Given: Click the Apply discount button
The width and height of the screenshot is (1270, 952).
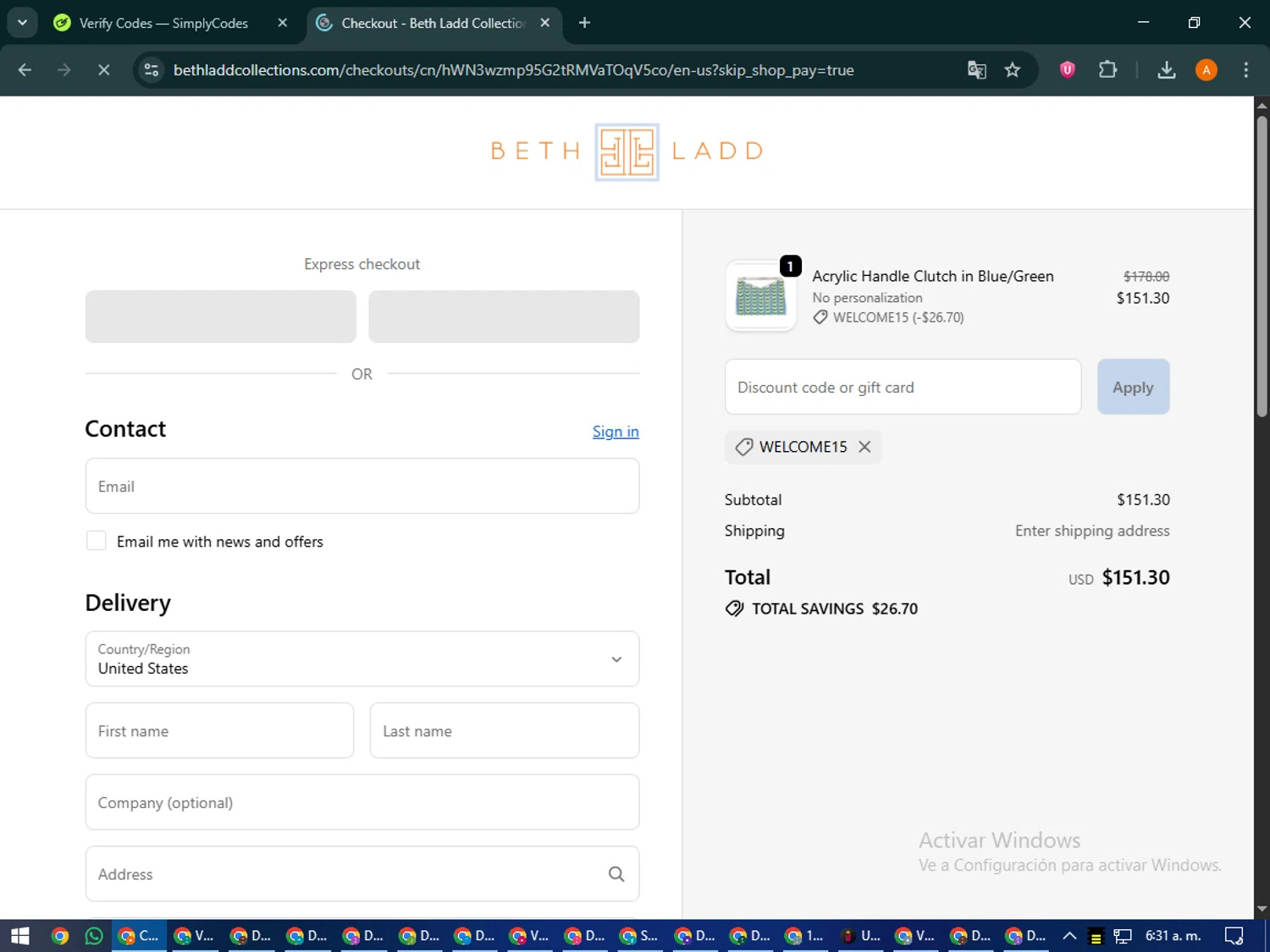Looking at the screenshot, I should pyautogui.click(x=1133, y=387).
